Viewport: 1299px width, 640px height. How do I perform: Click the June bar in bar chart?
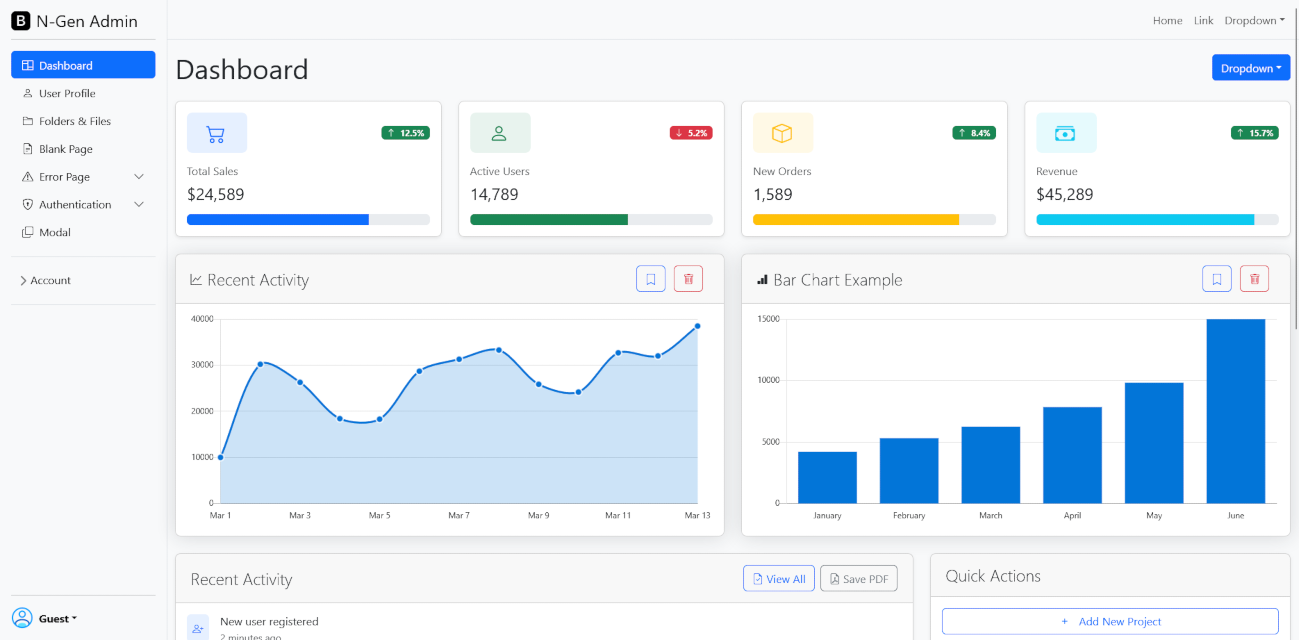pos(1235,411)
